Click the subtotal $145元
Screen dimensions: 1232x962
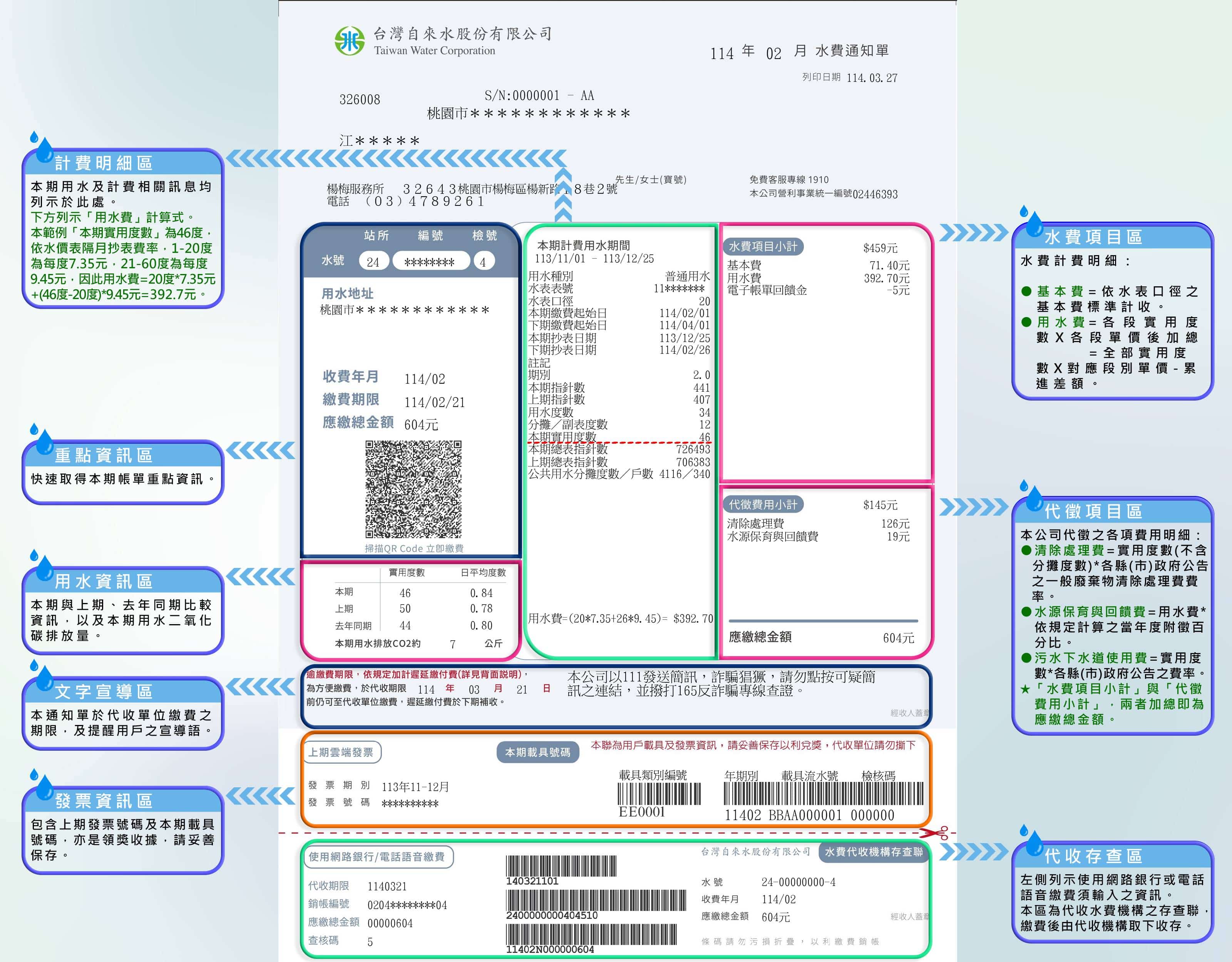point(880,505)
